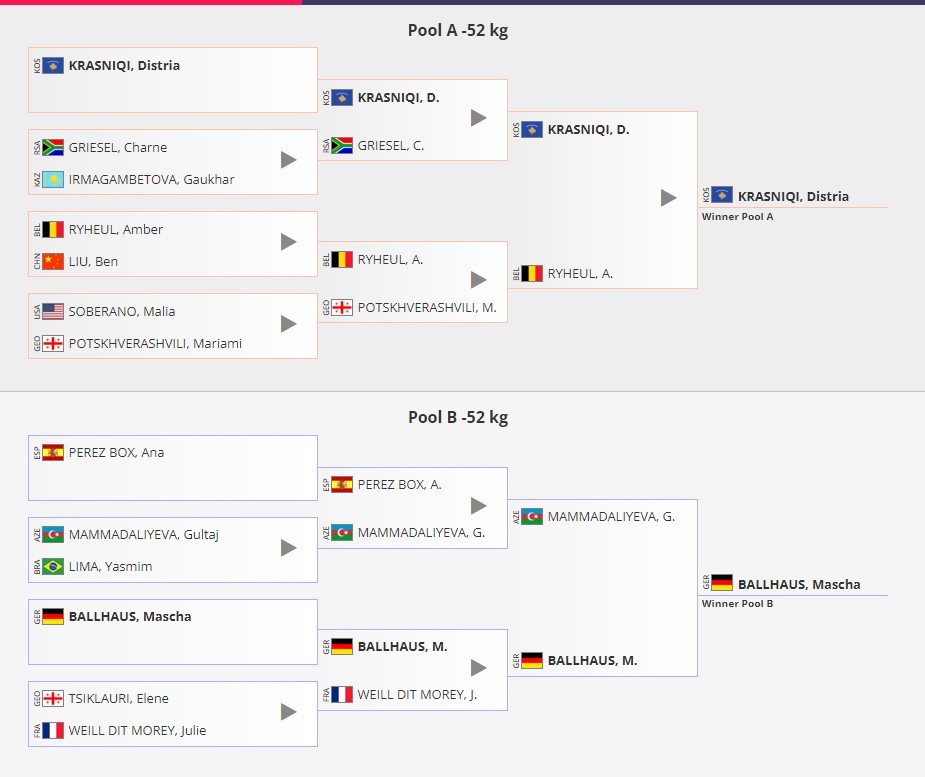Click play arrow for Ryheul vs Liu match
Viewport: 925px width, 777px height.
pyautogui.click(x=288, y=242)
